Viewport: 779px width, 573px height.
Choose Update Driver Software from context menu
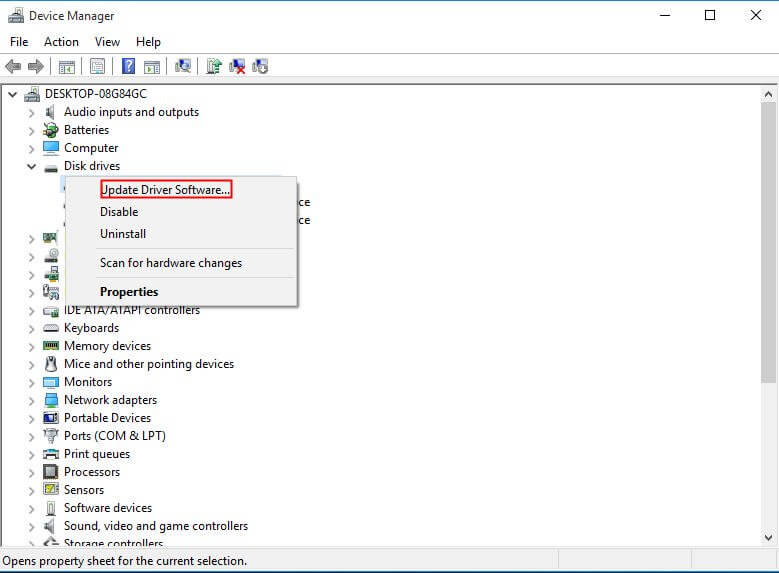tap(165, 190)
